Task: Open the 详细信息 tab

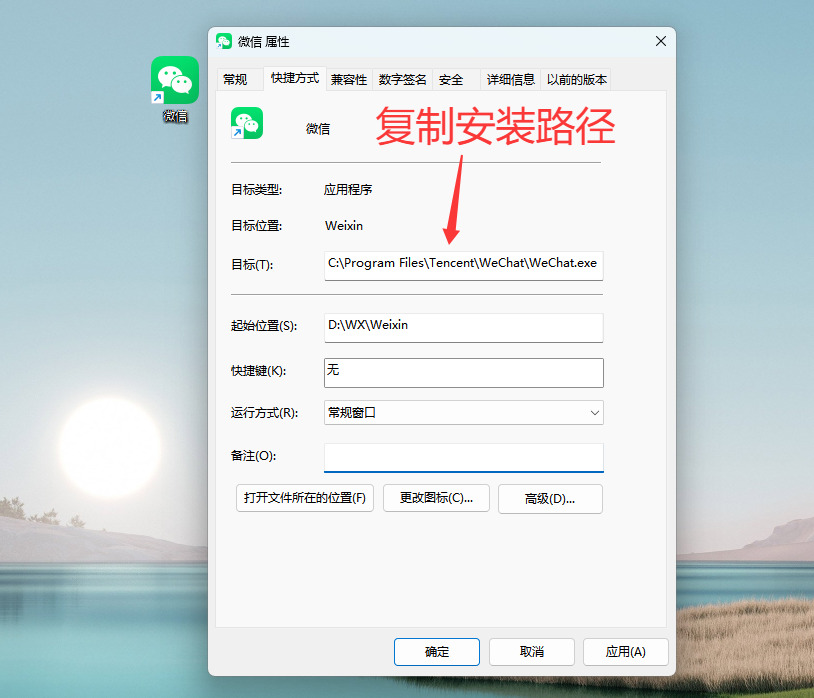Action: 510,79
